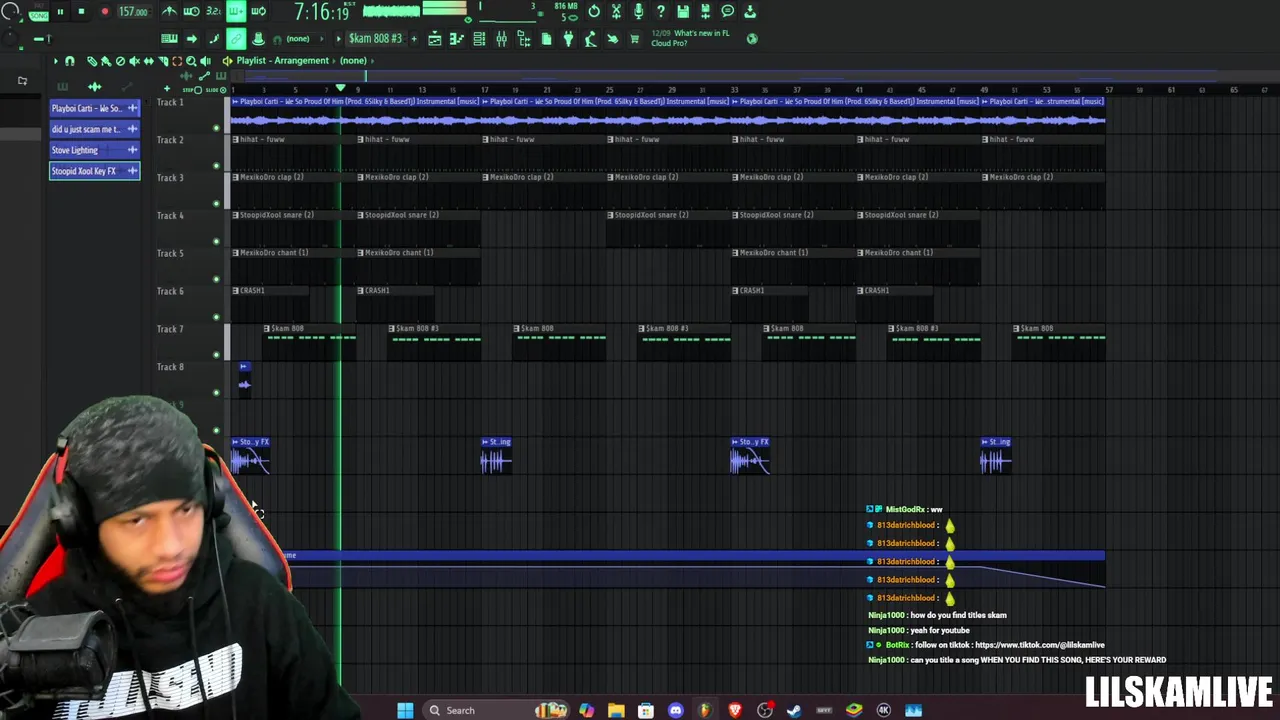The width and height of the screenshot is (1280, 720).
Task: Open the browser folder-tree icon
Action: click(x=524, y=38)
